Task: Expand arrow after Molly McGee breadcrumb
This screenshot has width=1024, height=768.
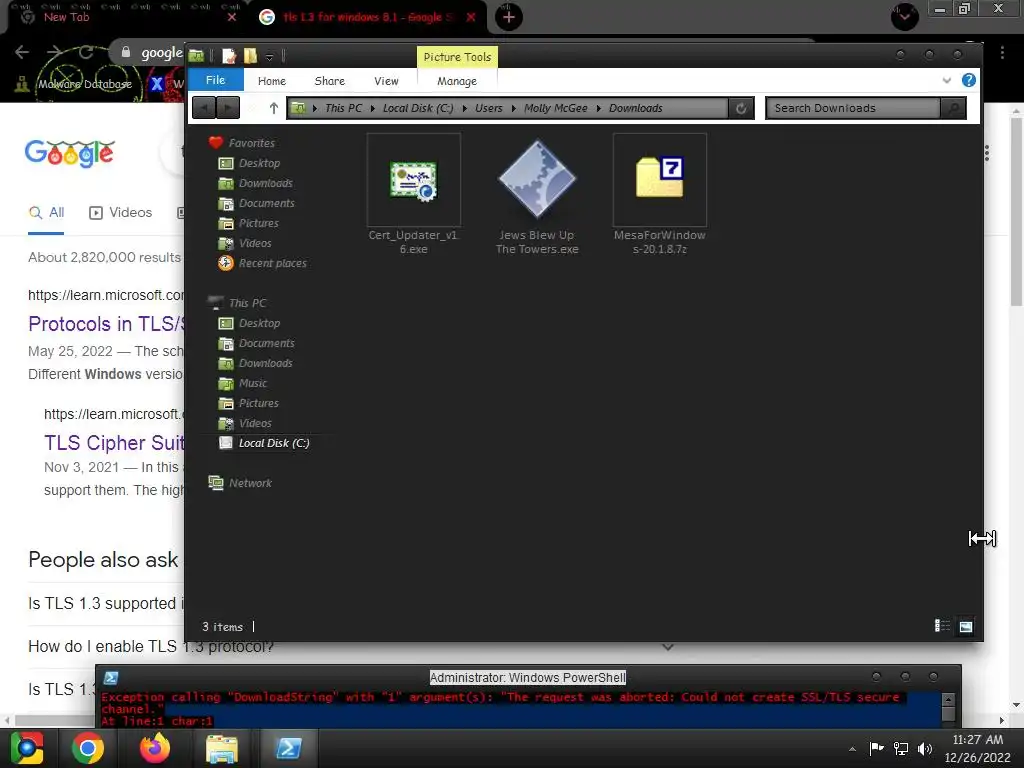Action: (598, 108)
